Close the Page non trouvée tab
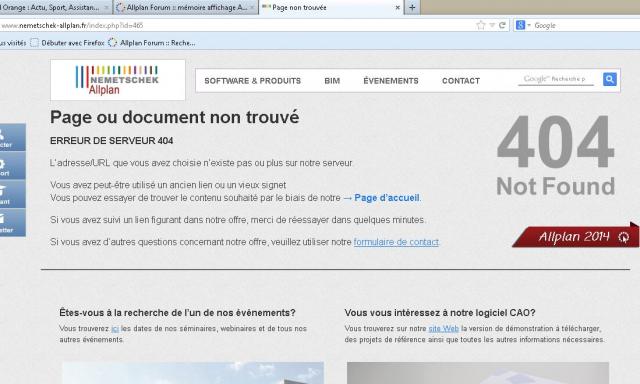The height and width of the screenshot is (384, 640). (x=398, y=7)
